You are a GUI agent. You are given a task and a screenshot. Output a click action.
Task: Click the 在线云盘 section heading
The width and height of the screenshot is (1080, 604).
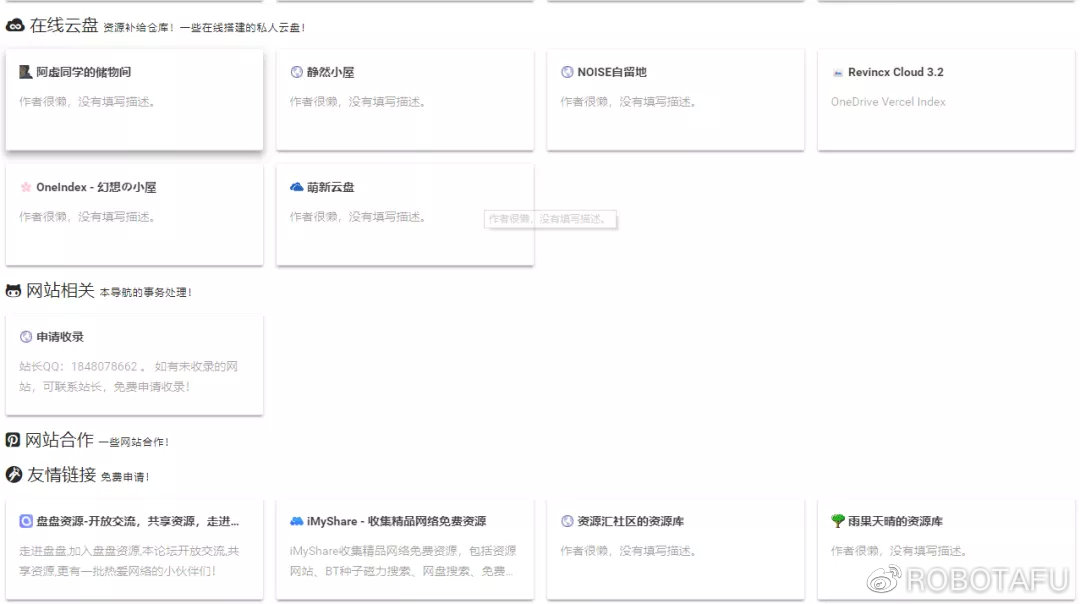pos(63,26)
